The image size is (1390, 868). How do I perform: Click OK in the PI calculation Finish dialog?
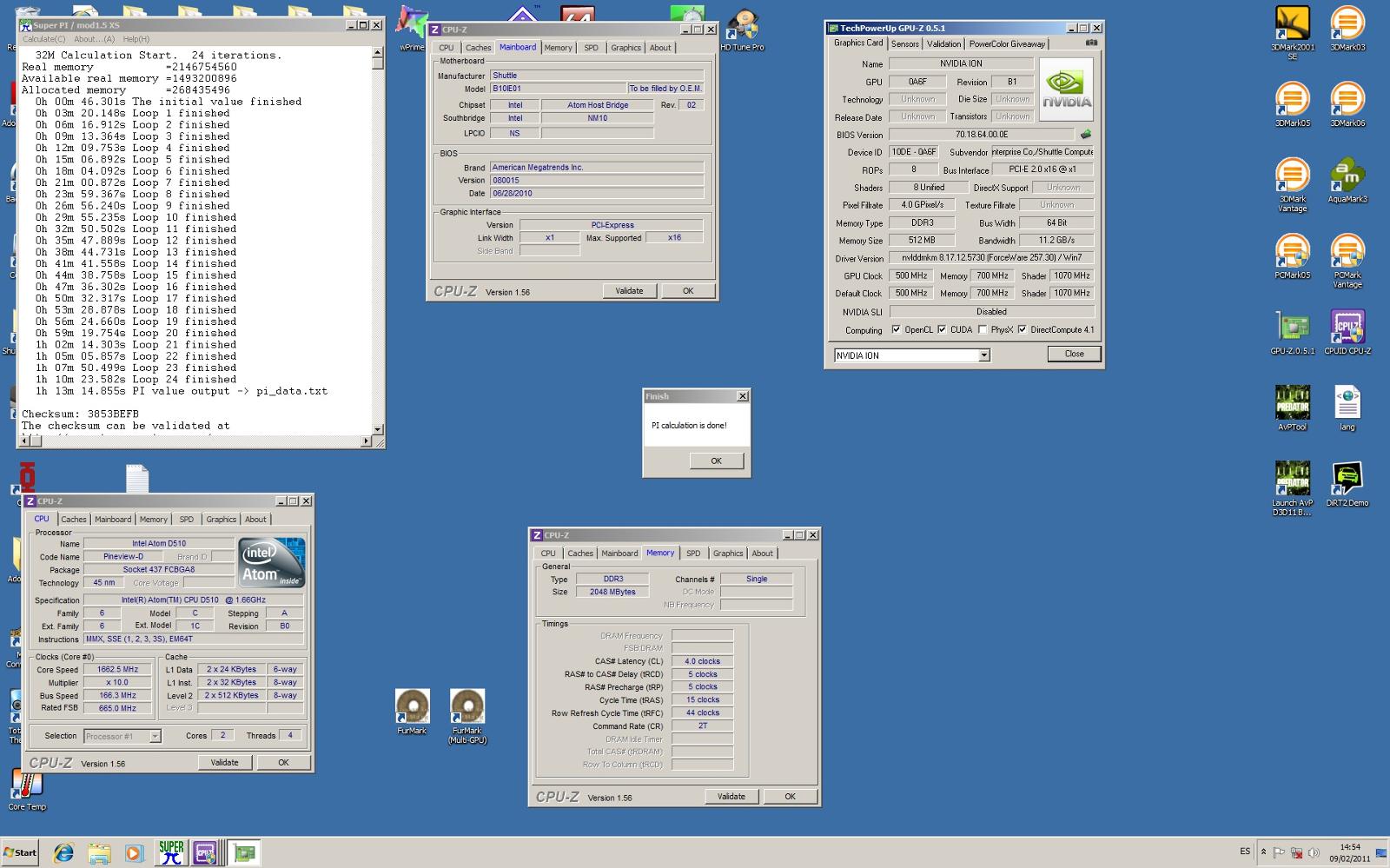click(716, 461)
